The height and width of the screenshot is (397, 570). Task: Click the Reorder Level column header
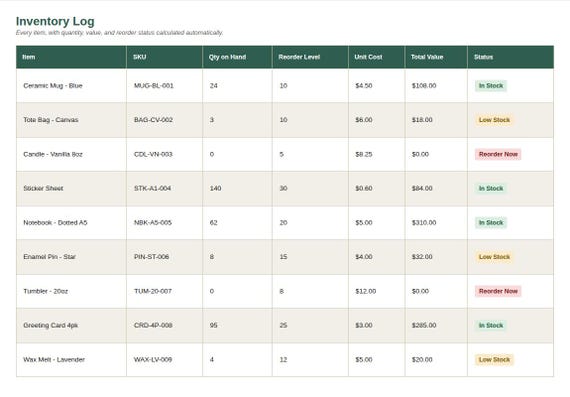click(x=310, y=57)
